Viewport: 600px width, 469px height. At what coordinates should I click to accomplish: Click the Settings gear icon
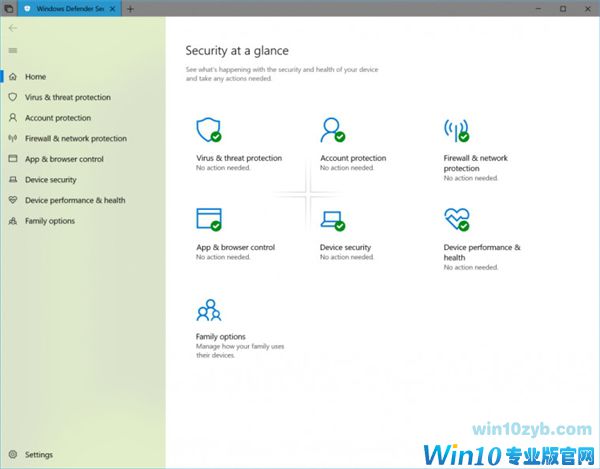click(x=13, y=454)
